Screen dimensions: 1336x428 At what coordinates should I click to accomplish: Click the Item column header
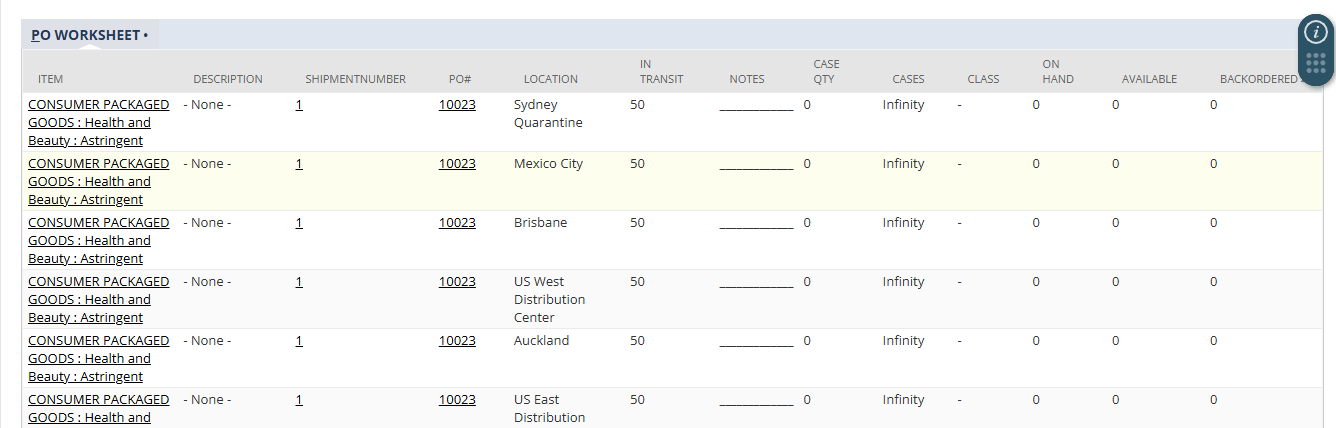[x=50, y=79]
